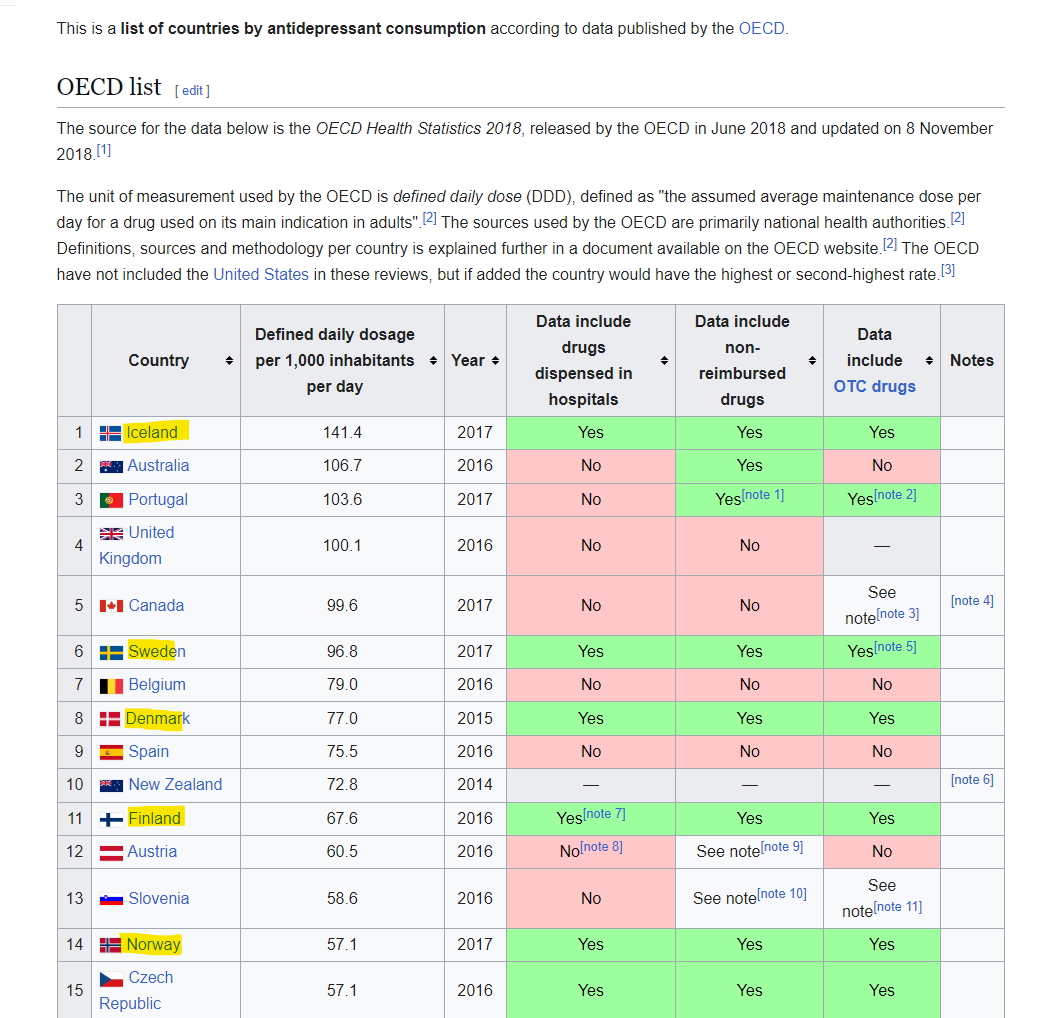Click the 106.7 dosage value for Australia
1039x1018 pixels.
pos(343,466)
